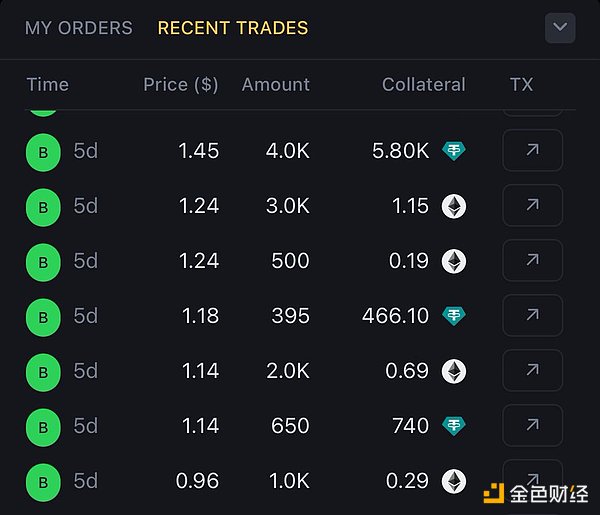Switch to MY ORDERS tab
This screenshot has height=515, width=600.
tap(78, 28)
